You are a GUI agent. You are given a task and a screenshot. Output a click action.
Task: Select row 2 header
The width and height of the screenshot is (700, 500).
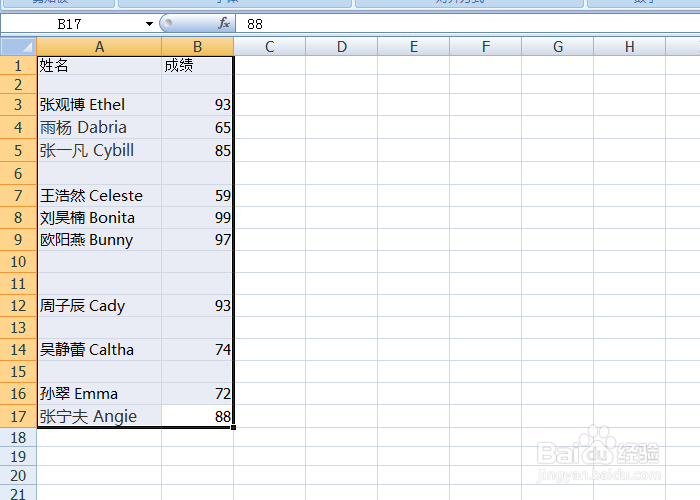coord(18,84)
